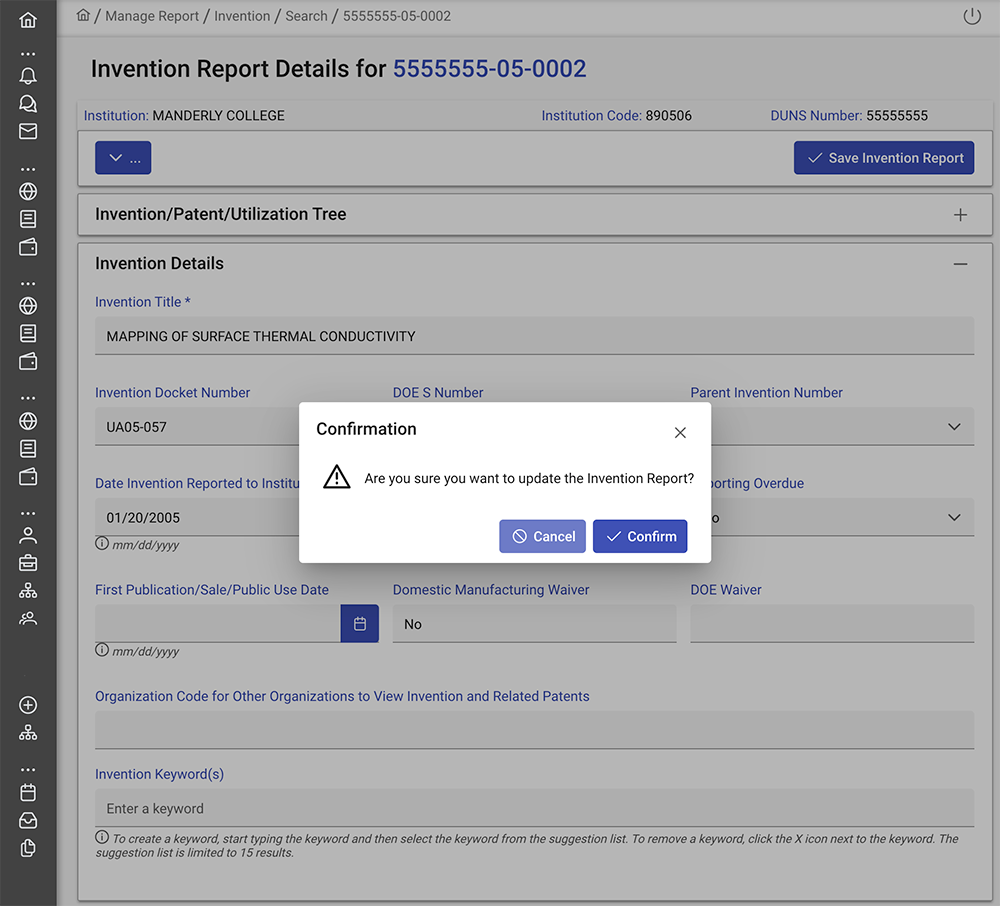This screenshot has height=906, width=1000.
Task: Open the inbox tray icon in the sidebar
Action: 28,820
